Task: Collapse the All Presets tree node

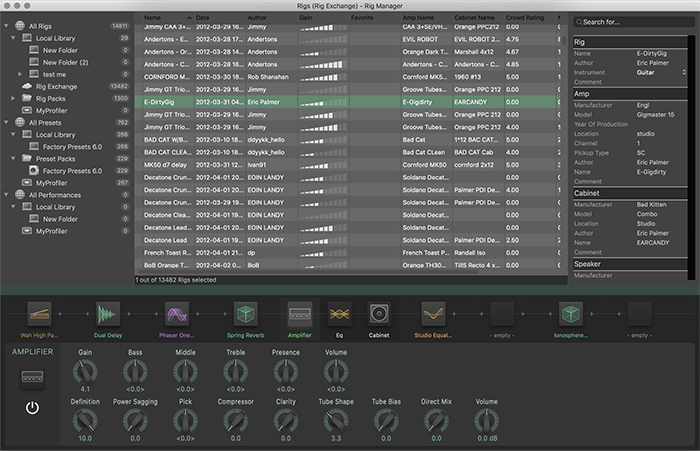Action: (x=6, y=122)
